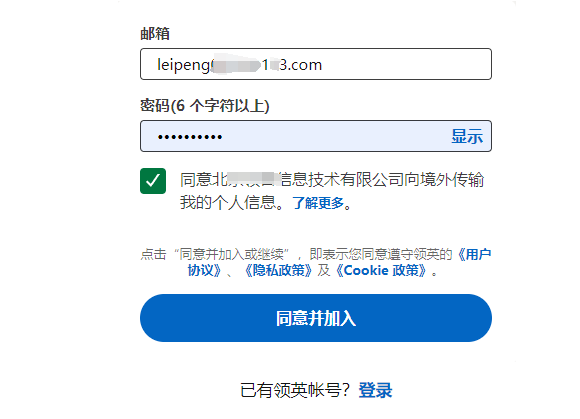
Task: Open the 了解更多 learn more link
Action: click(318, 203)
